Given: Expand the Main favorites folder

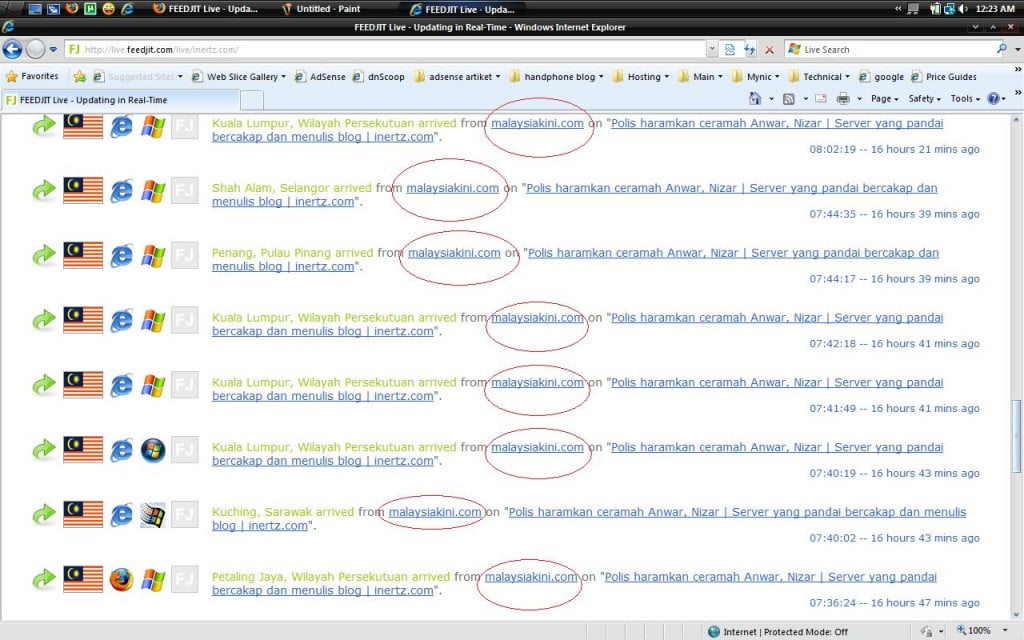Looking at the screenshot, I should tap(701, 76).
